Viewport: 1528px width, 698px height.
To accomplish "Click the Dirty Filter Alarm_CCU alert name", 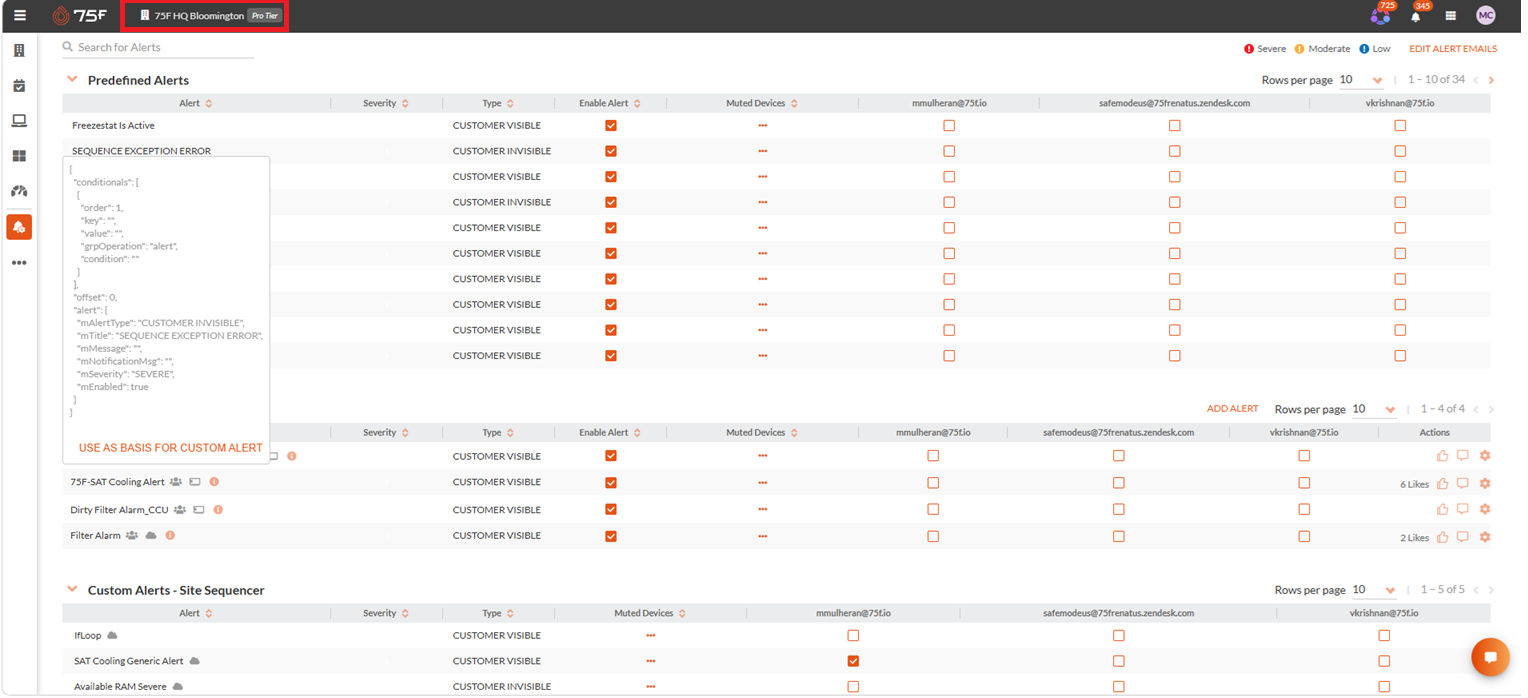I will [x=119, y=509].
